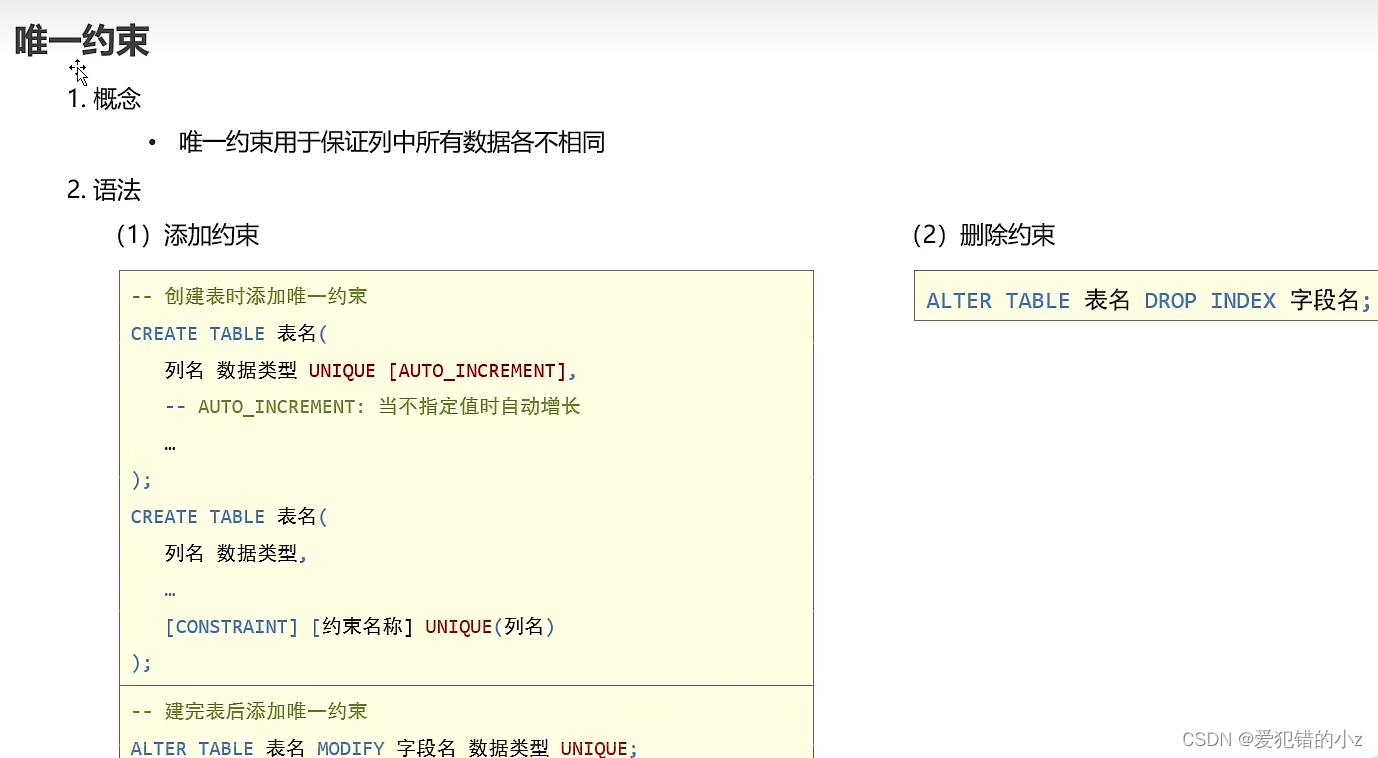The image size is (1378, 758).
Task: Click the "(1) 添加约束" subheading
Action: tap(188, 235)
